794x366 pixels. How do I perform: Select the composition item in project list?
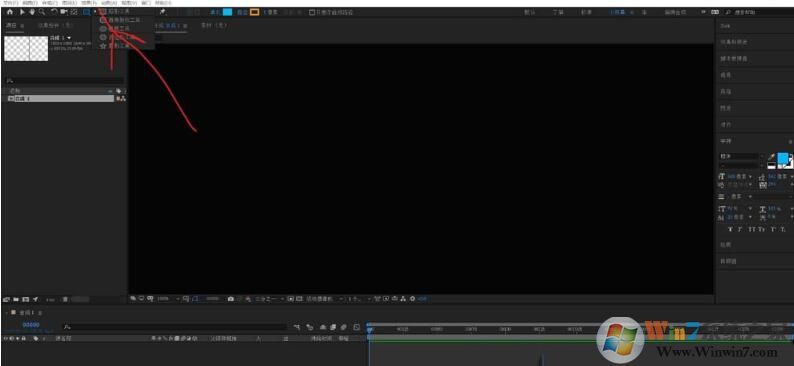[61, 98]
